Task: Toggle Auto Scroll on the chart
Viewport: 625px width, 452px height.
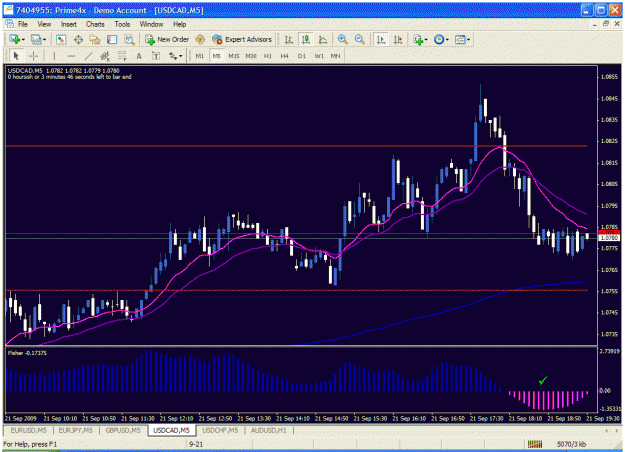Action: coord(381,39)
